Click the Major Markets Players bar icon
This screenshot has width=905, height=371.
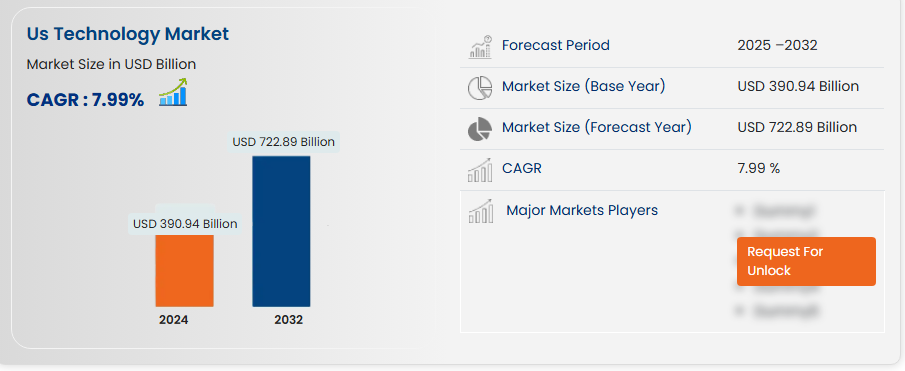coord(480,211)
